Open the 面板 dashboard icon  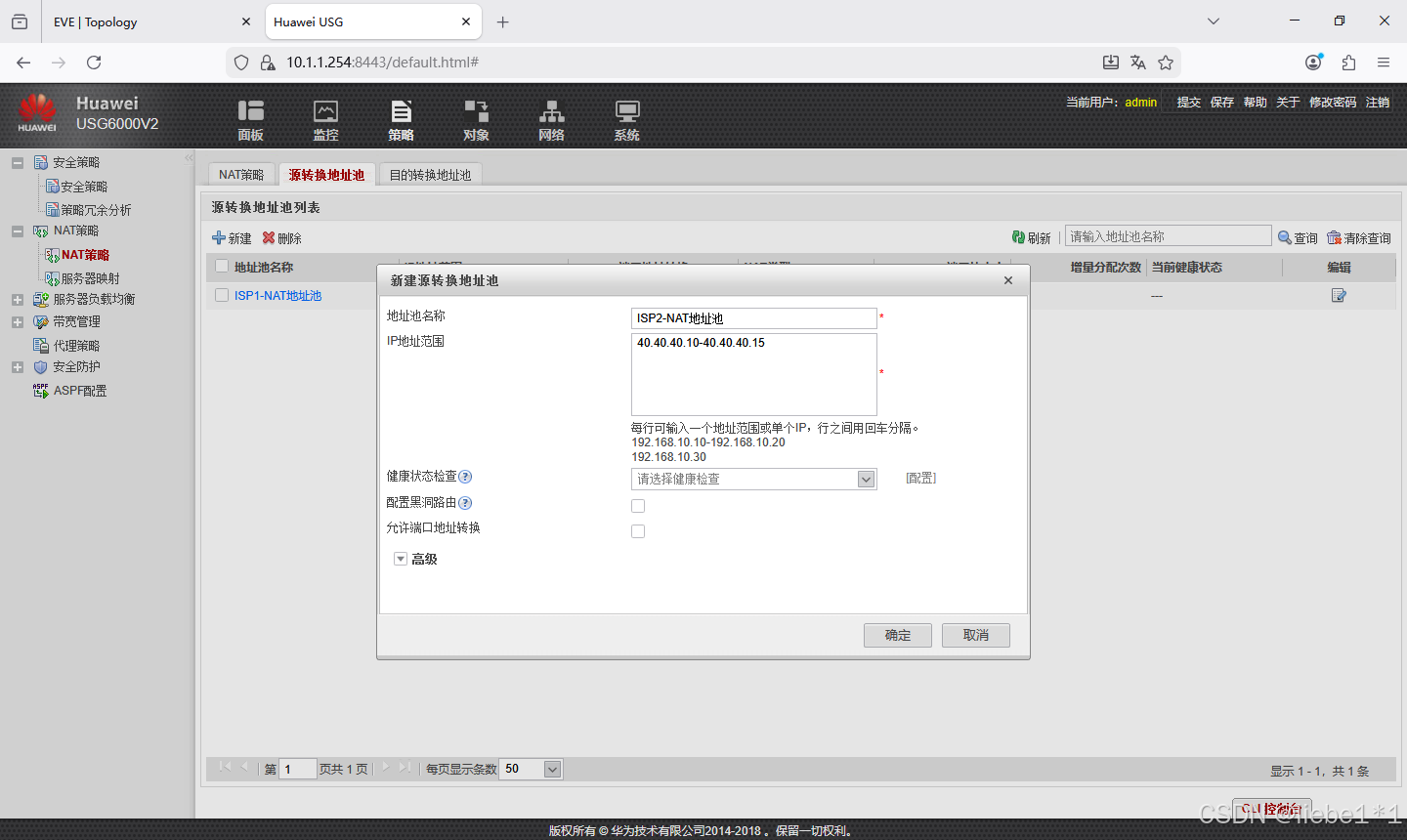tap(251, 120)
